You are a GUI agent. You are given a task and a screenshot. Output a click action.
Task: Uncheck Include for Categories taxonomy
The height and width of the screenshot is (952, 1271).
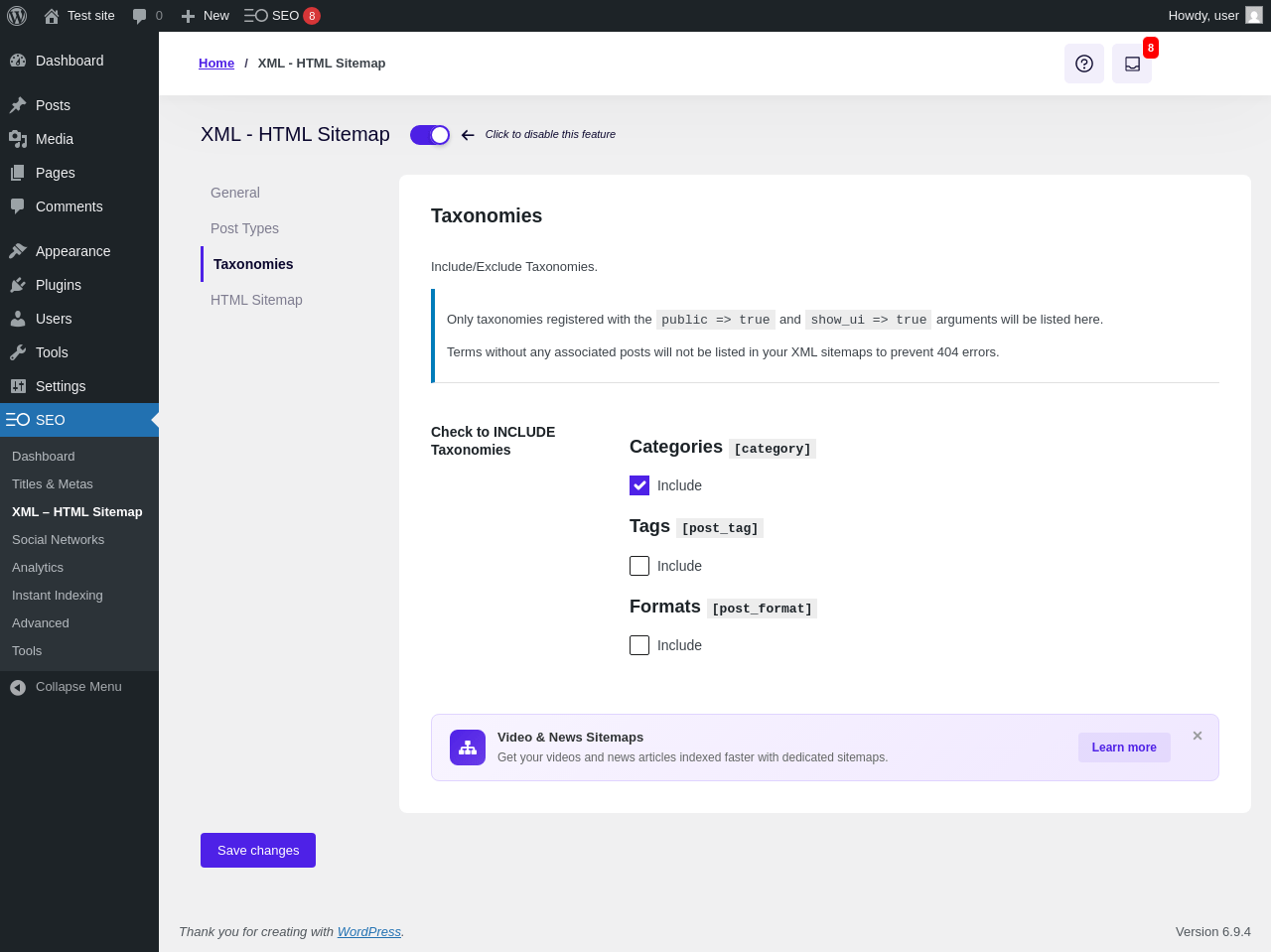(x=639, y=485)
